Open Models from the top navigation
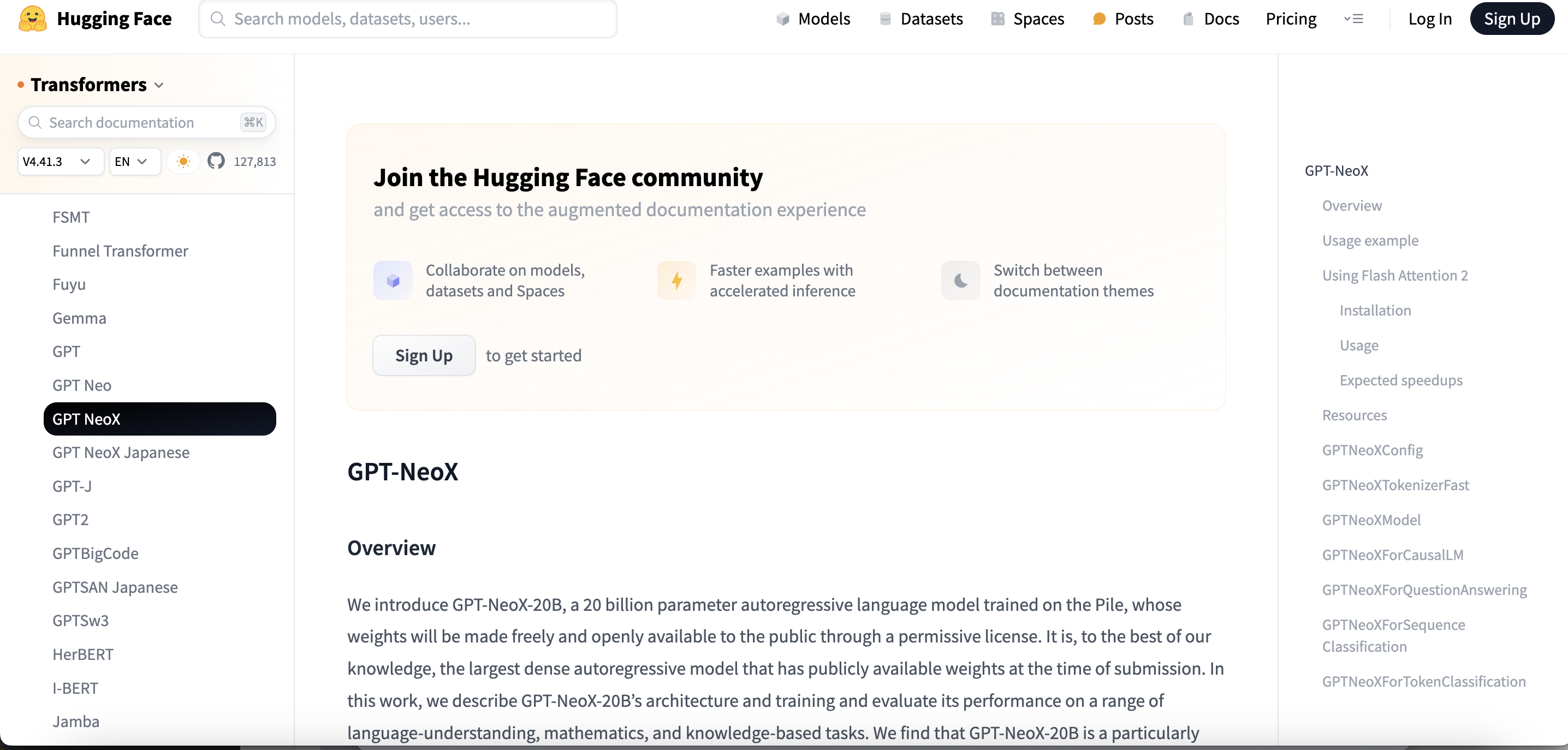The width and height of the screenshot is (1568, 750). tap(813, 19)
